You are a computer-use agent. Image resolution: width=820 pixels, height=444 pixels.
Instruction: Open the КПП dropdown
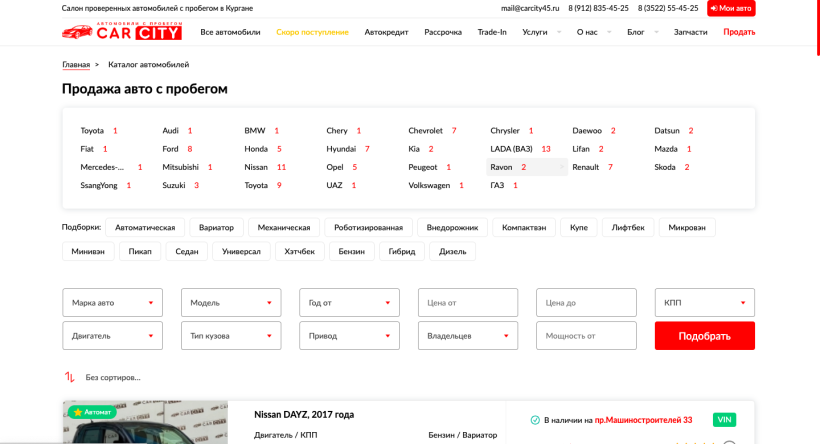[x=704, y=302]
